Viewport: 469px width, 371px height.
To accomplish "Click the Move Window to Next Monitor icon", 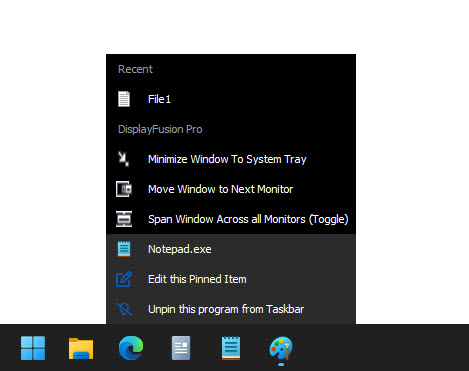I will [x=124, y=189].
